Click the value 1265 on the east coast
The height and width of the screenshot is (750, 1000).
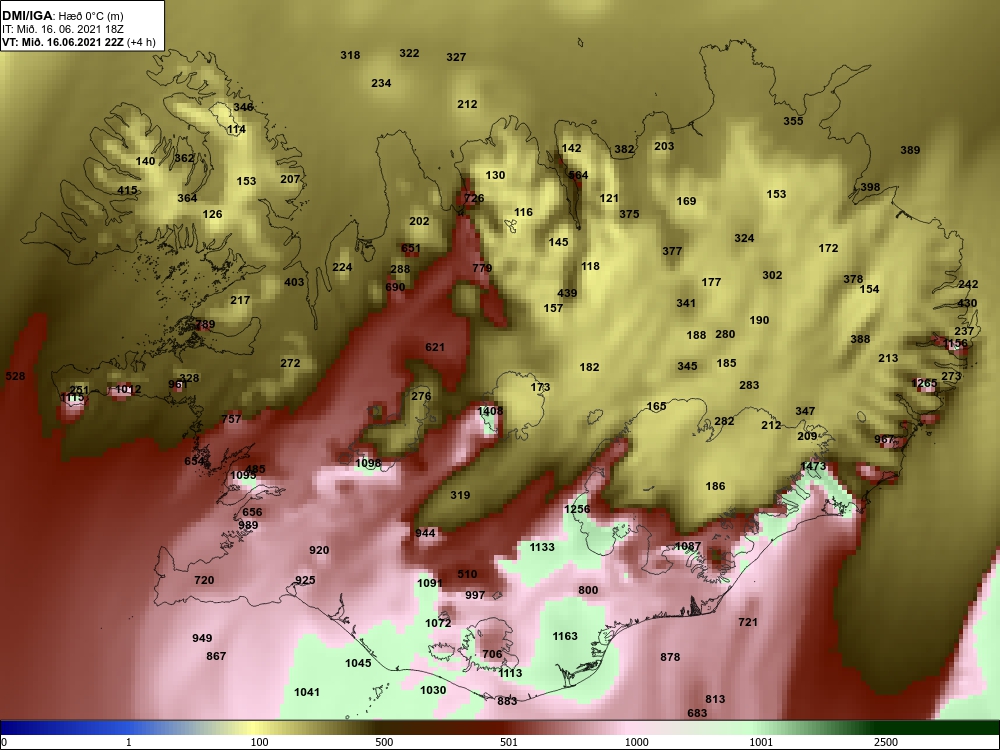925,383
